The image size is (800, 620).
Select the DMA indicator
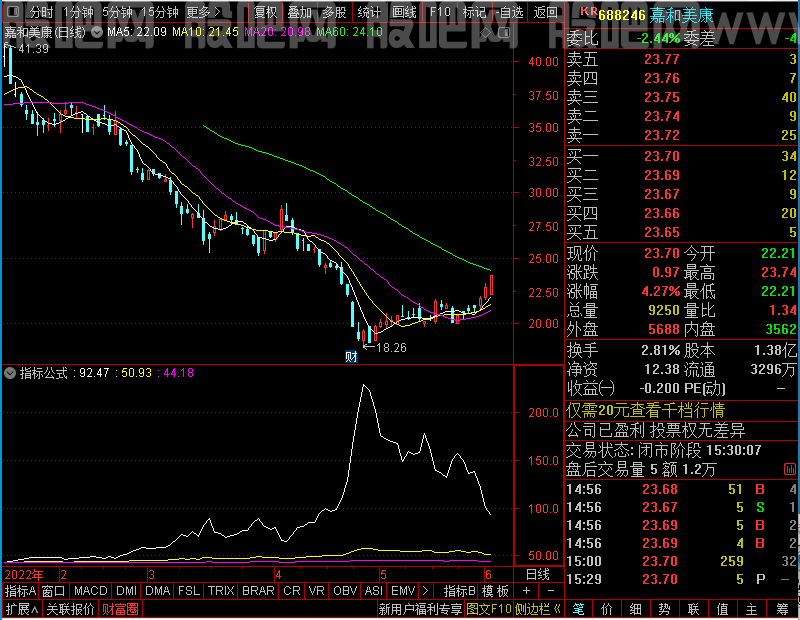(x=158, y=591)
